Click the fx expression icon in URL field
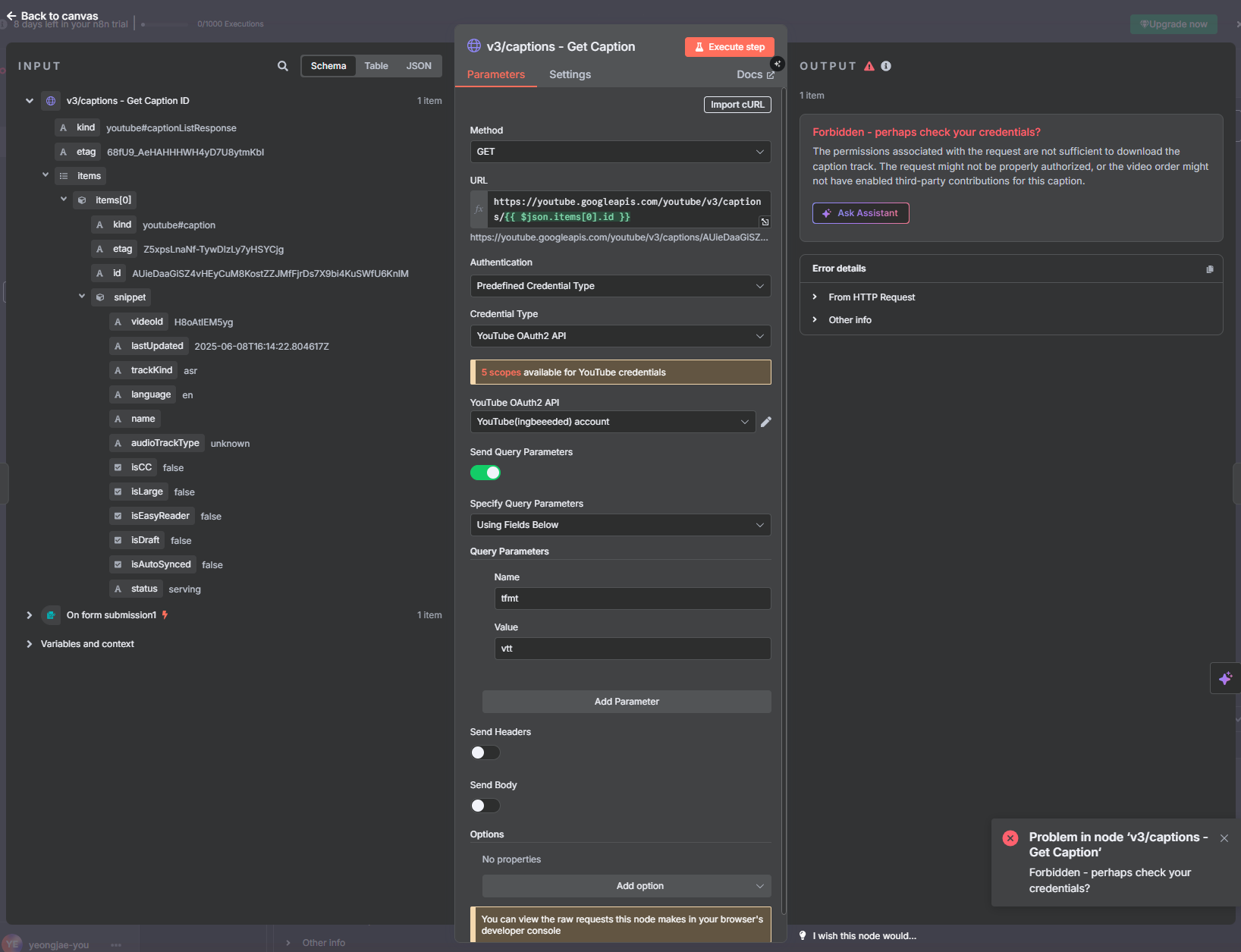The width and height of the screenshot is (1241, 952). (479, 209)
